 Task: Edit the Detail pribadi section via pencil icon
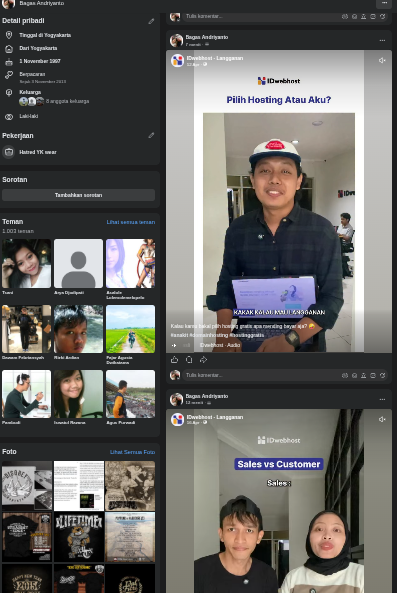tap(151, 21)
